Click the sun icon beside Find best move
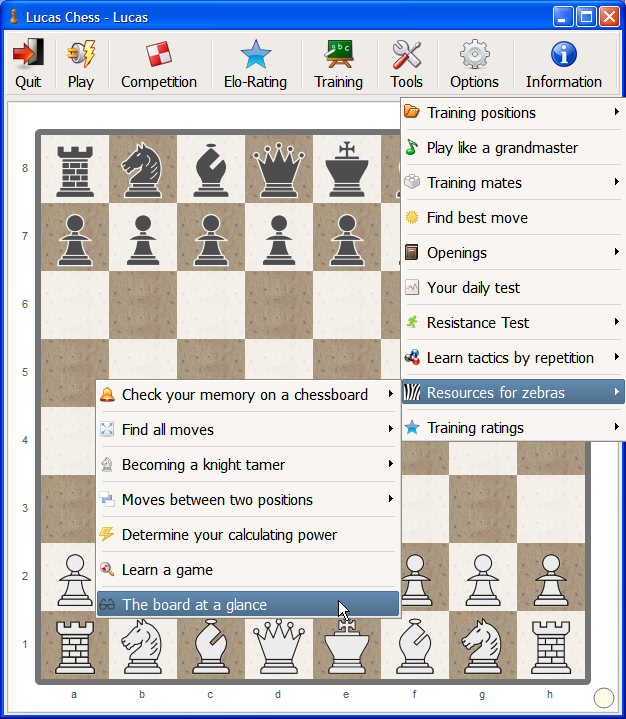 point(412,217)
